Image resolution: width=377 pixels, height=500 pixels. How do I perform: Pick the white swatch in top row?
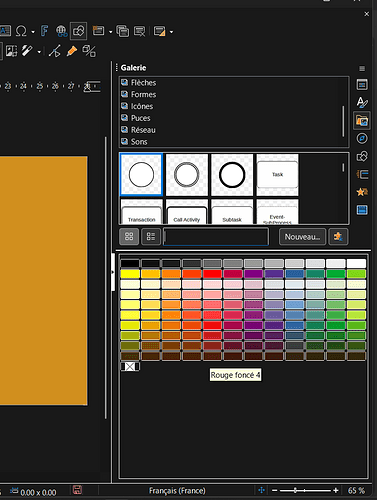point(356,263)
